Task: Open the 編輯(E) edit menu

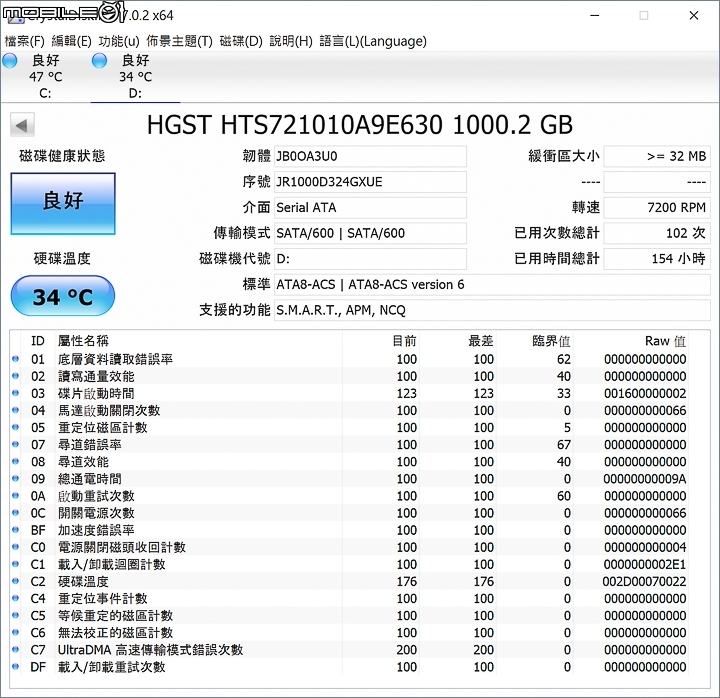Action: [x=71, y=41]
